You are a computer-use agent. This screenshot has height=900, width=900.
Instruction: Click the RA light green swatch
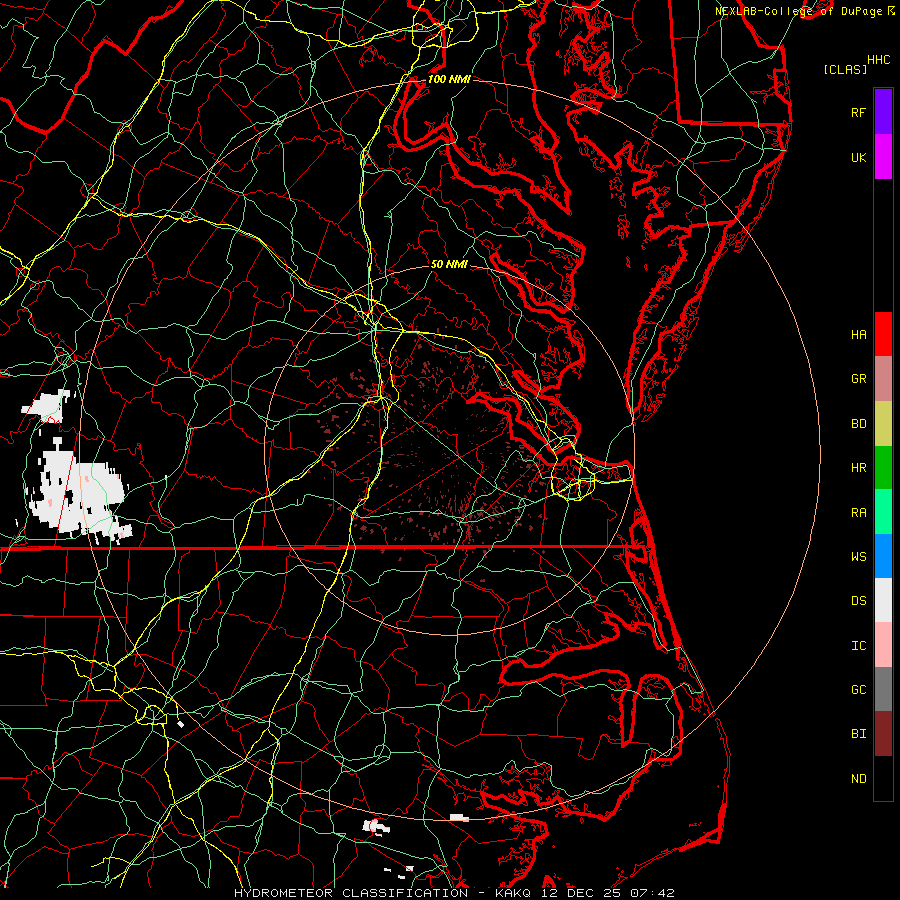[883, 511]
